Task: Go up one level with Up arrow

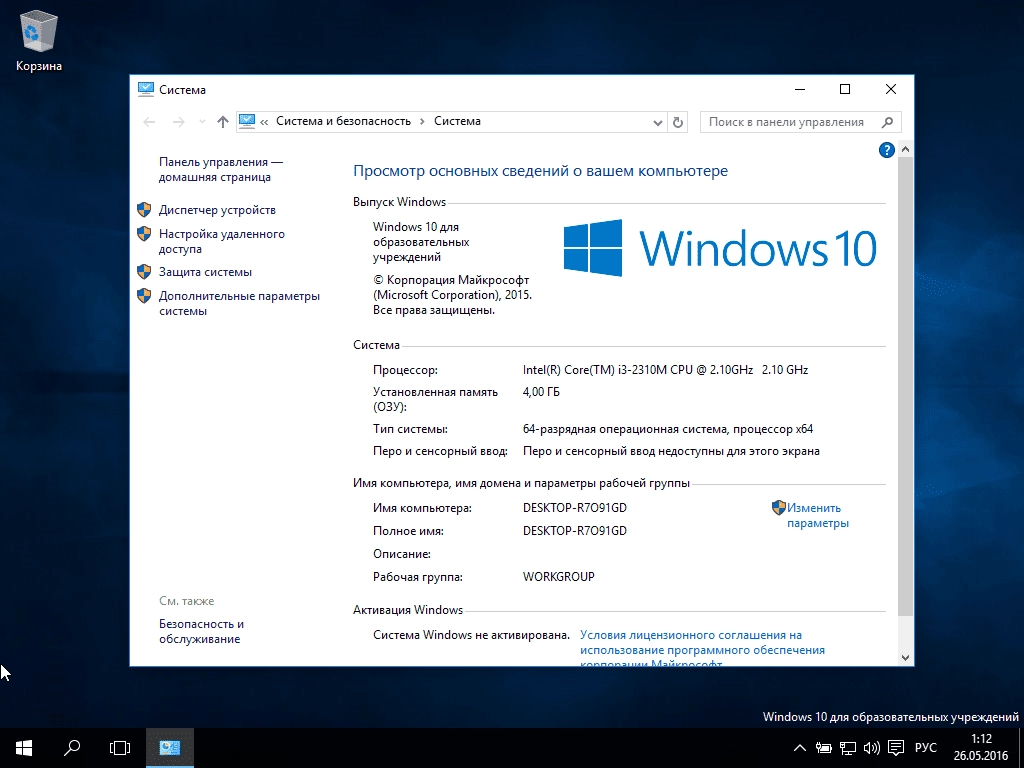Action: pos(223,121)
